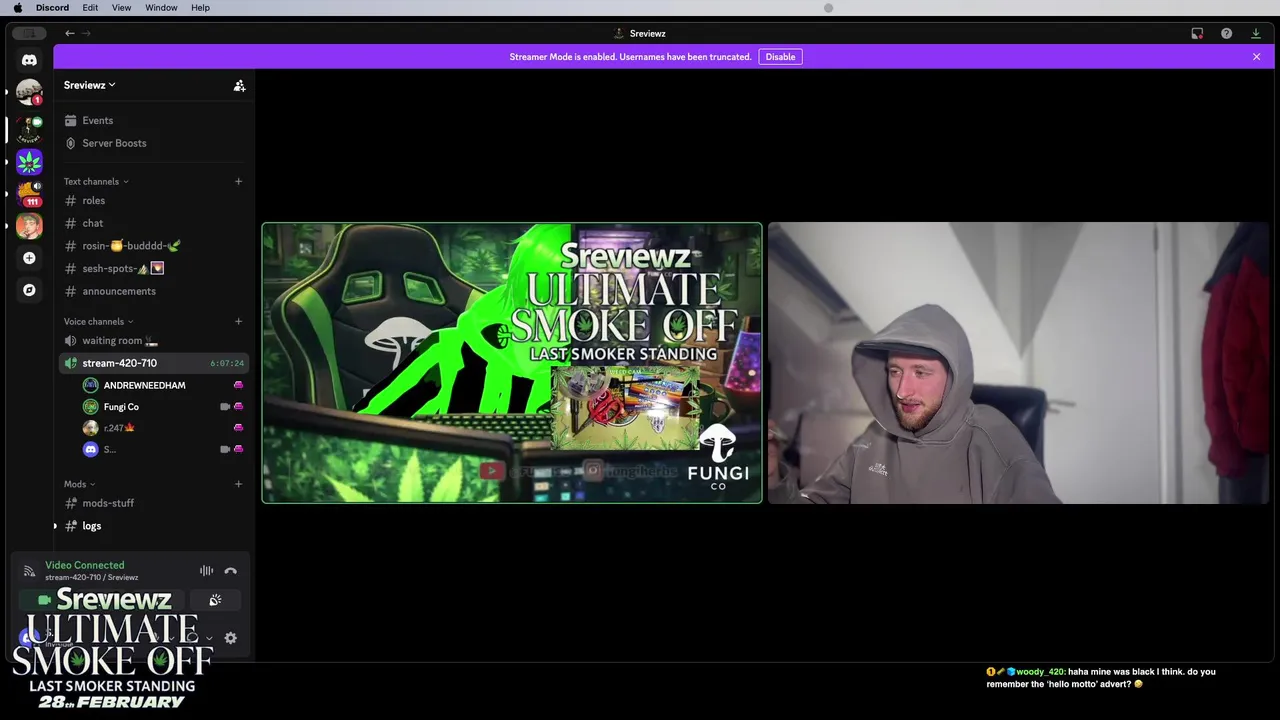Click Add a Server plus icon
1280x720 pixels.
(x=29, y=258)
